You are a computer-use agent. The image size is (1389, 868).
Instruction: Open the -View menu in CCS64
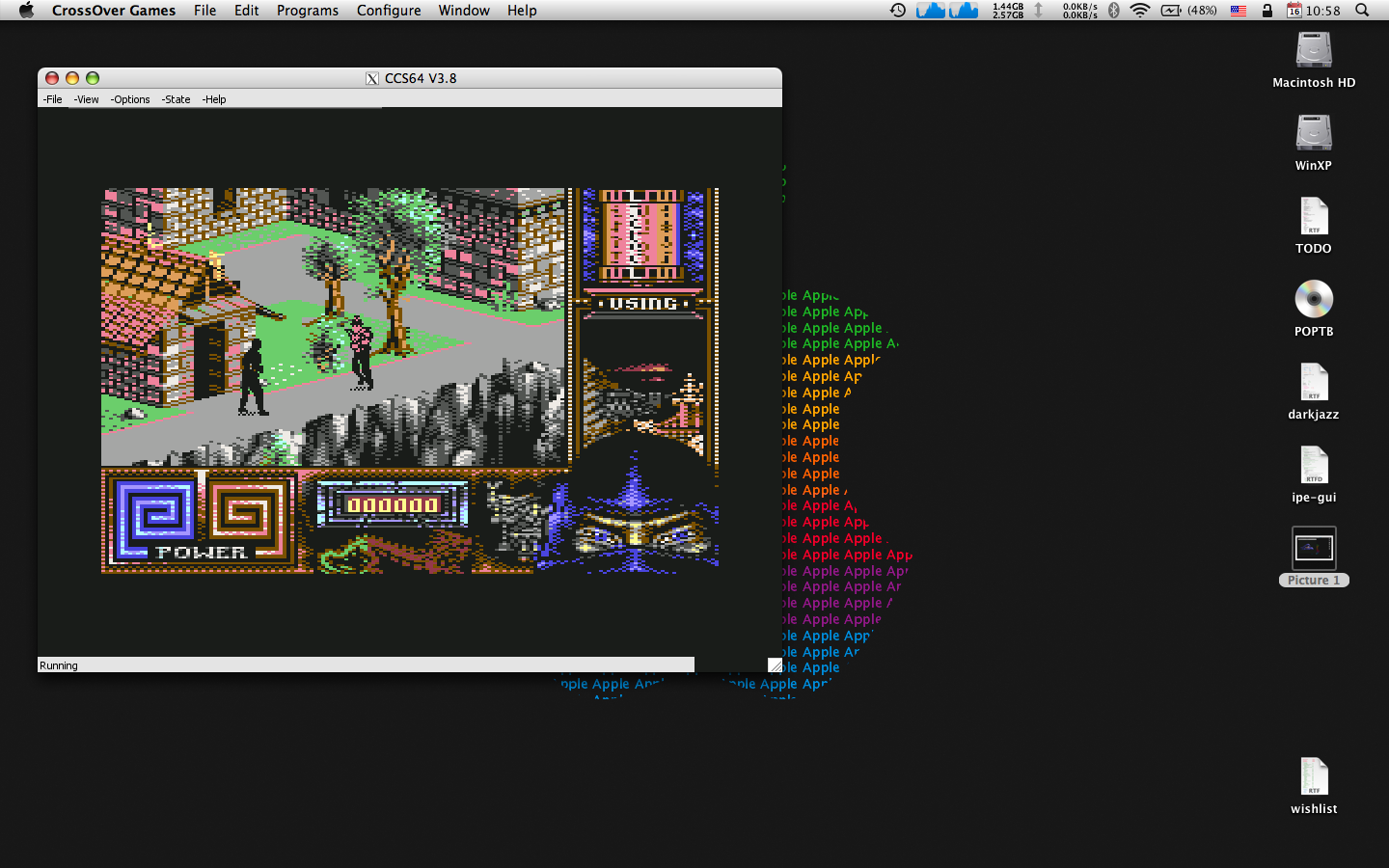click(x=86, y=99)
